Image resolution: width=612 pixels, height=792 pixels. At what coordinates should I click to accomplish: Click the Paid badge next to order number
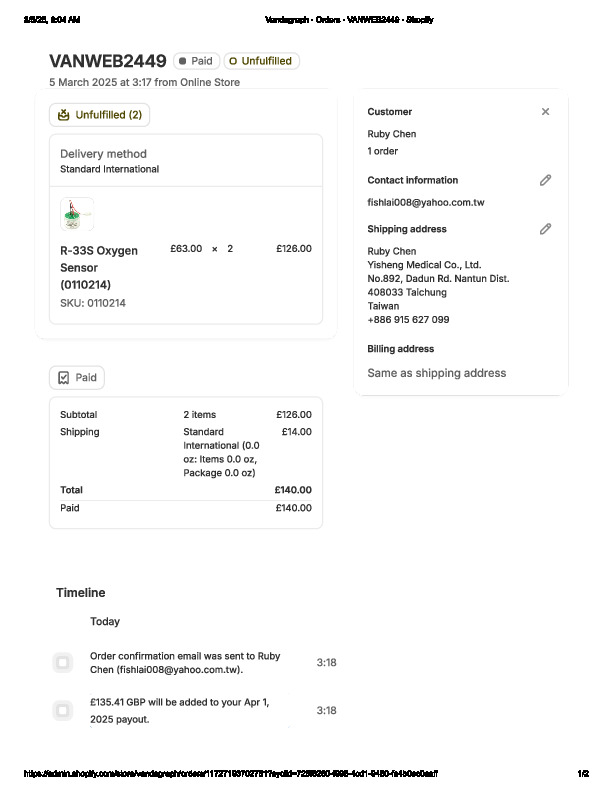click(x=196, y=61)
